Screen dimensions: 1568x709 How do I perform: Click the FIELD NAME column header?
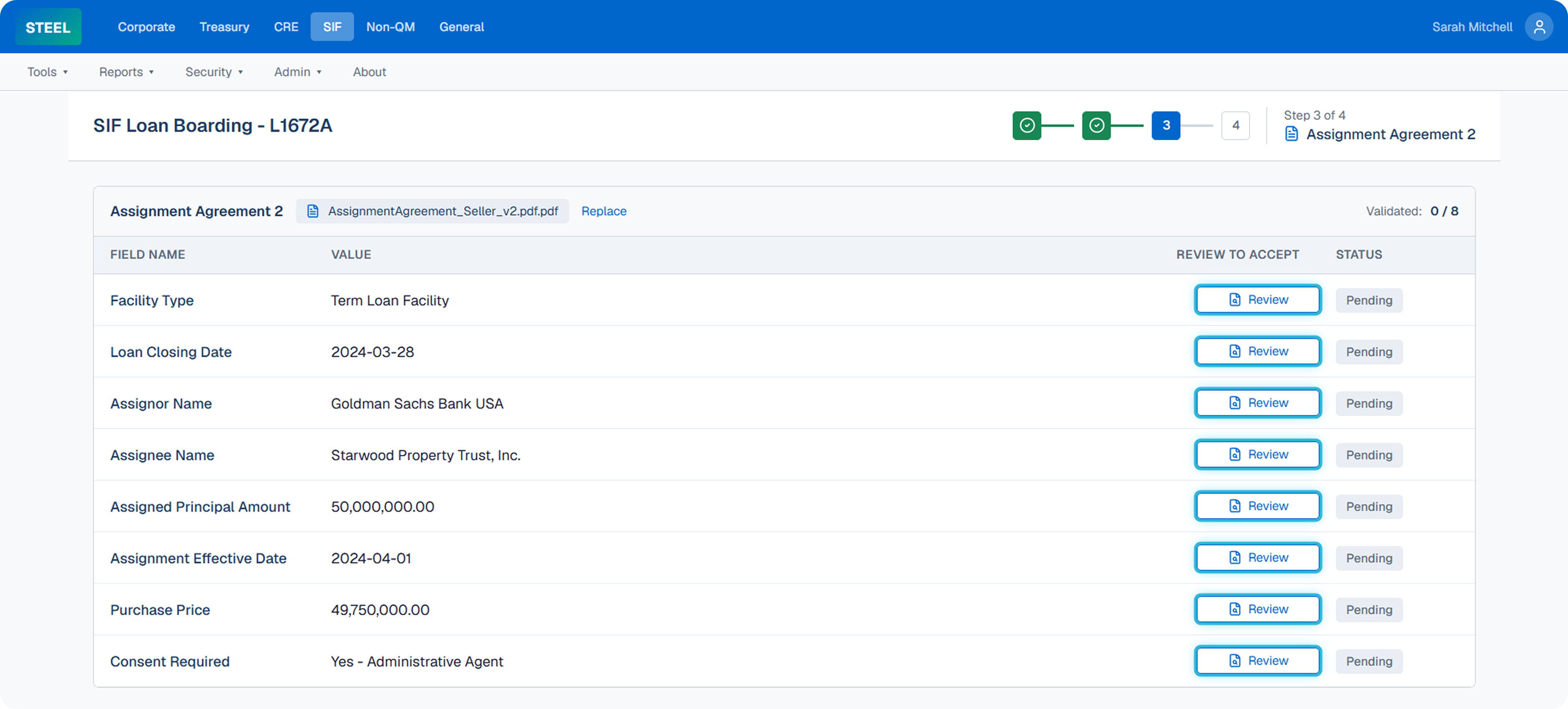[147, 254]
